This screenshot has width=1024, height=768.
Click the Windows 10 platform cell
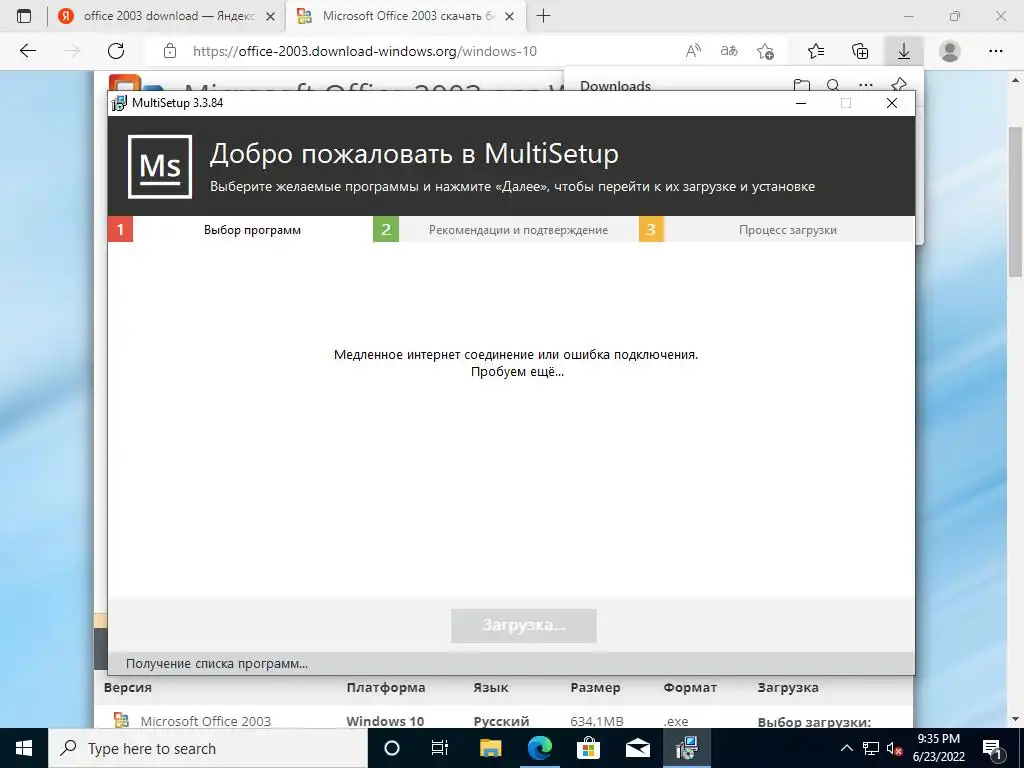click(385, 721)
